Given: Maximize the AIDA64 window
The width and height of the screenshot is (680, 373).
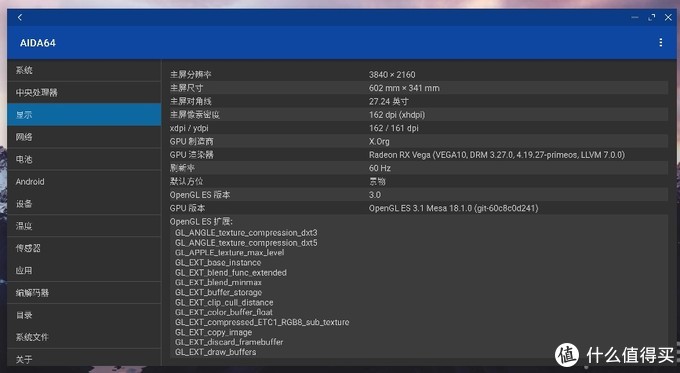Looking at the screenshot, I should [651, 17].
